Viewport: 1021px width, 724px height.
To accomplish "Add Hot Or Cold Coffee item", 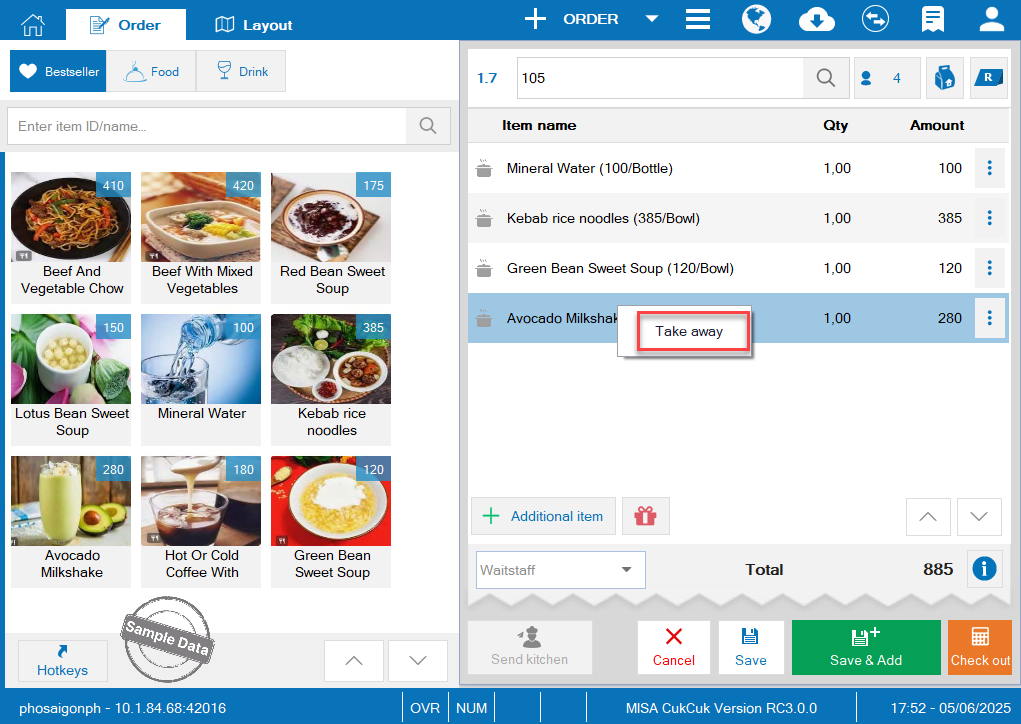I will tap(201, 521).
